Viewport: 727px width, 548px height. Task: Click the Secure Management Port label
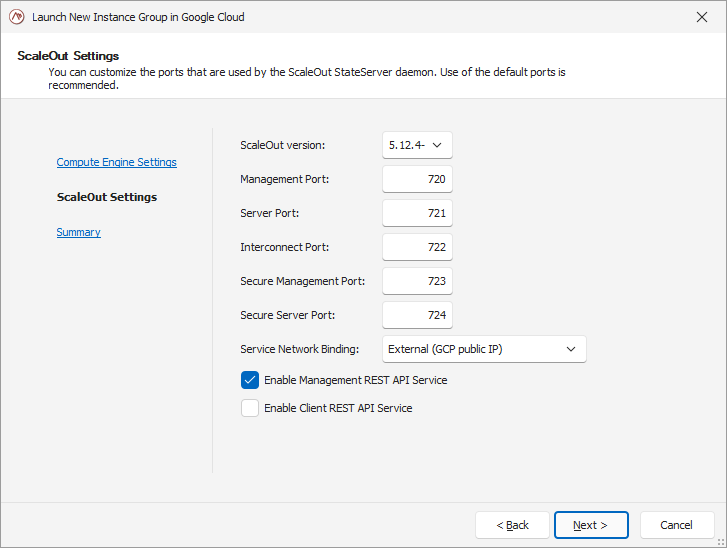[x=302, y=281]
